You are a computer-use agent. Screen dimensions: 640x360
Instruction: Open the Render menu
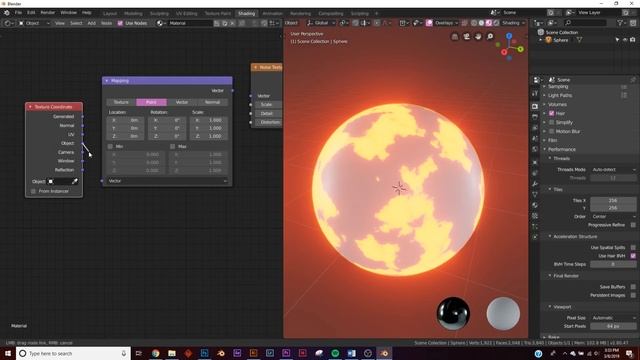(47, 13)
